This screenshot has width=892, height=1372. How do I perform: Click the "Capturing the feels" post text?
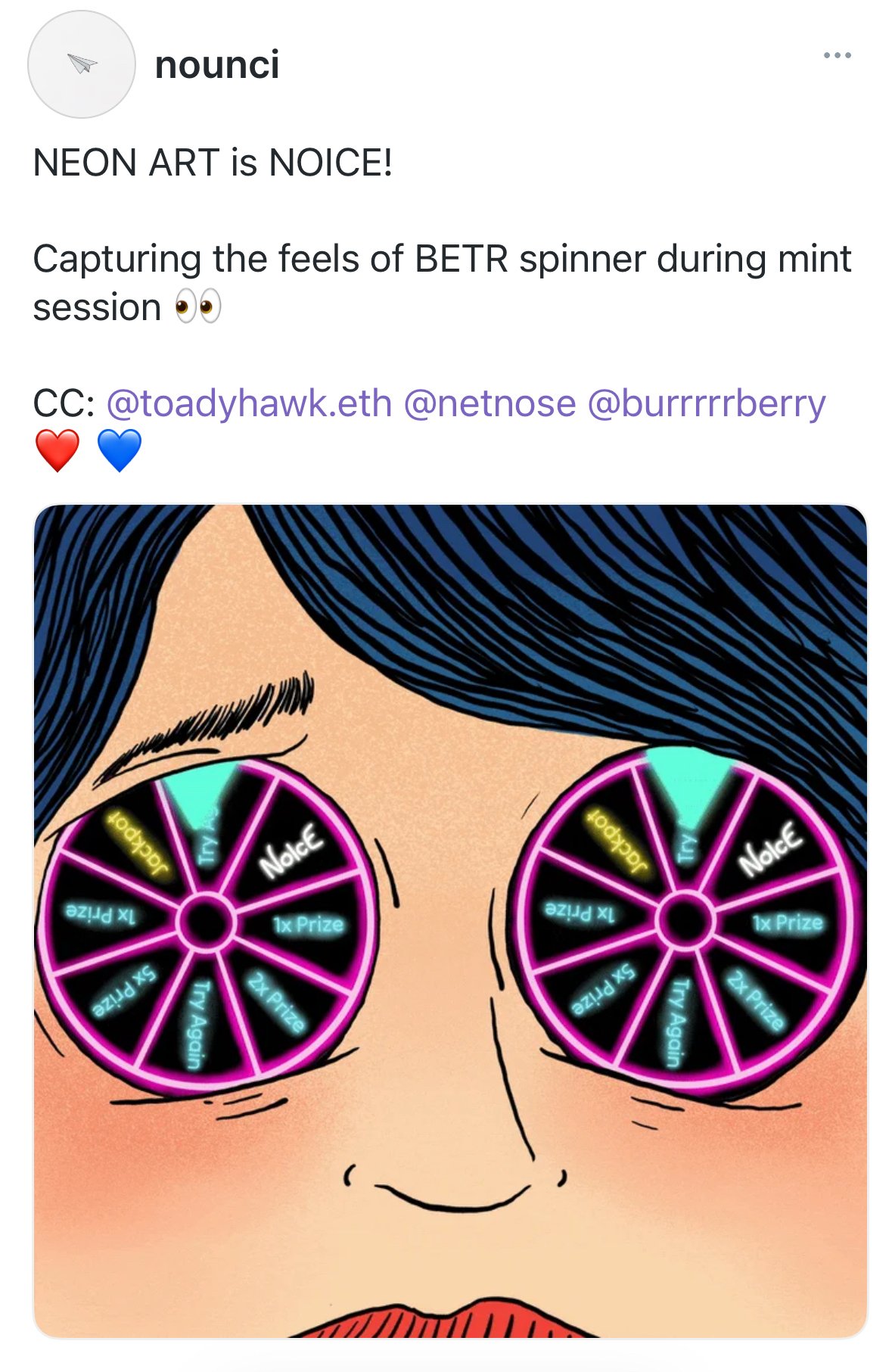click(442, 260)
